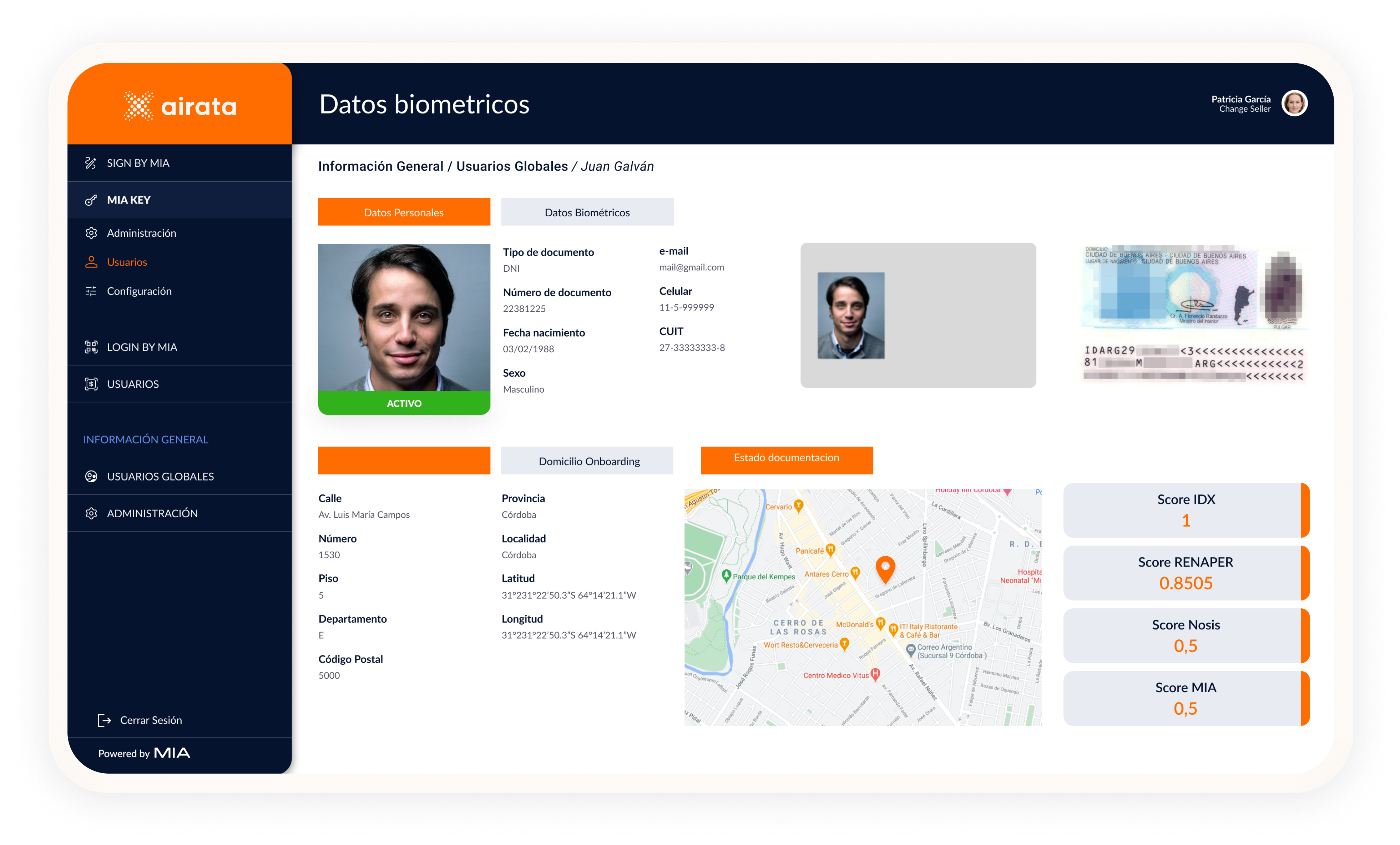
Task: Click the Usuarios person icon
Action: pos(91,262)
